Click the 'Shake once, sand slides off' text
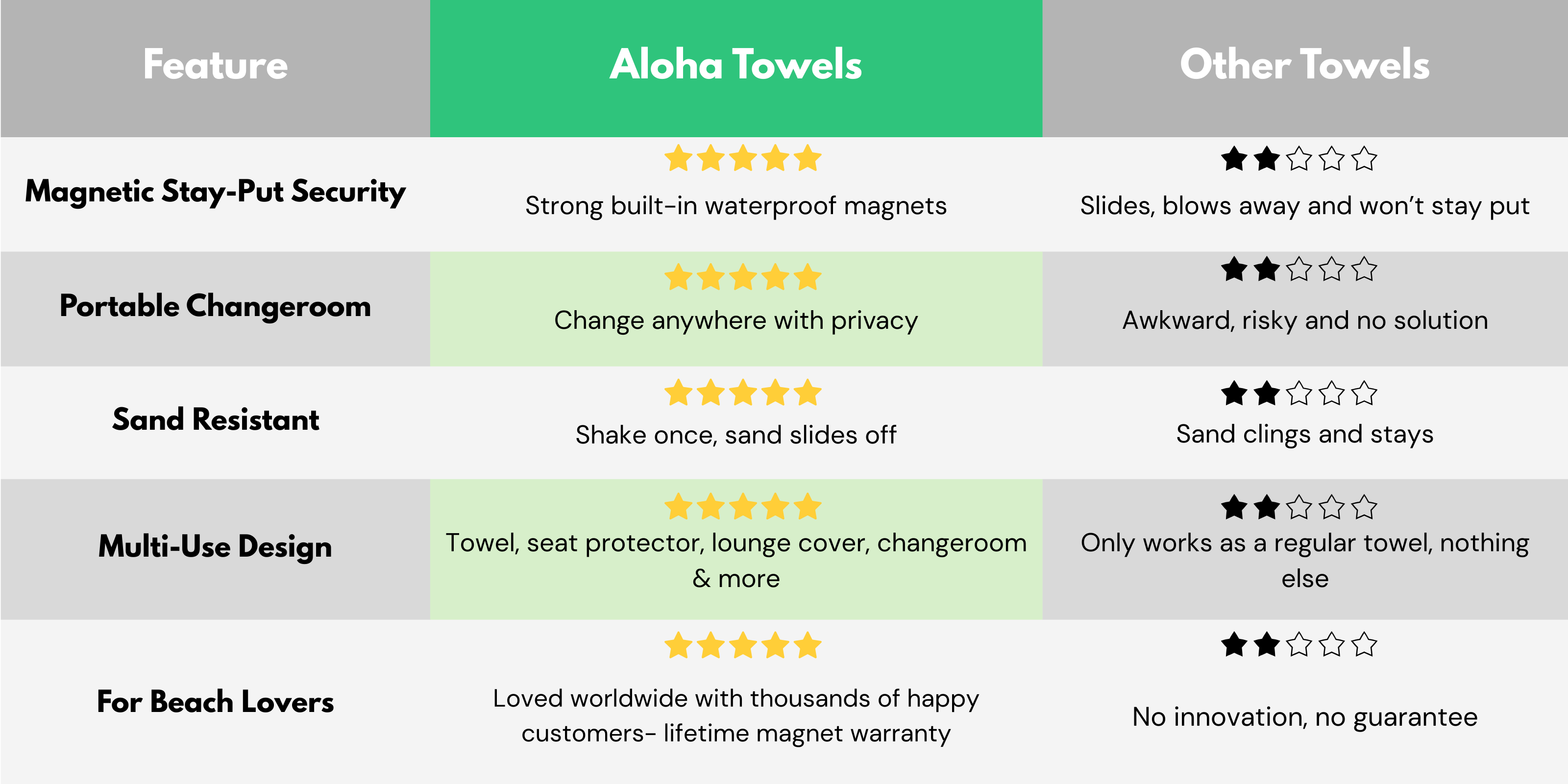The image size is (1568, 784). point(736,435)
